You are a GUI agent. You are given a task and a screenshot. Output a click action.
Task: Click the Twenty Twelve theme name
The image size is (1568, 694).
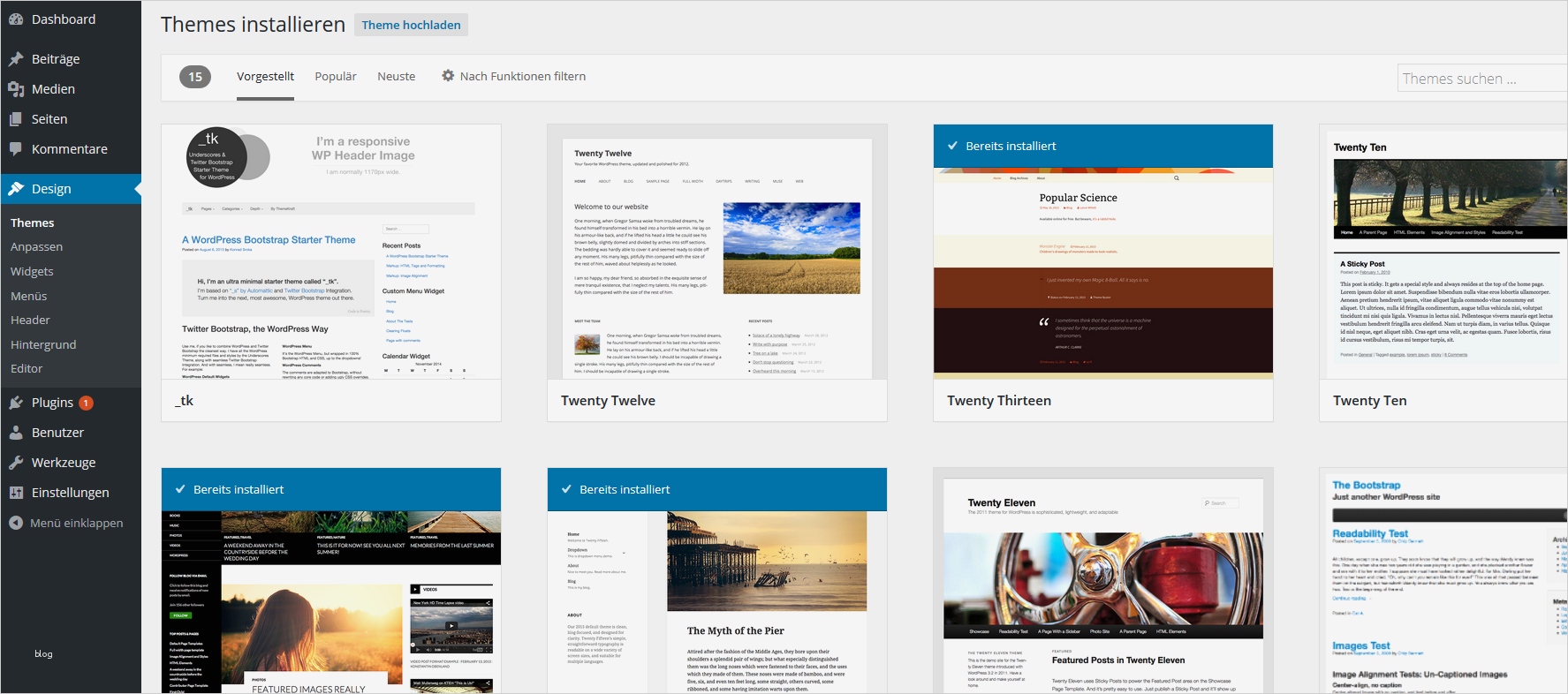[608, 401]
